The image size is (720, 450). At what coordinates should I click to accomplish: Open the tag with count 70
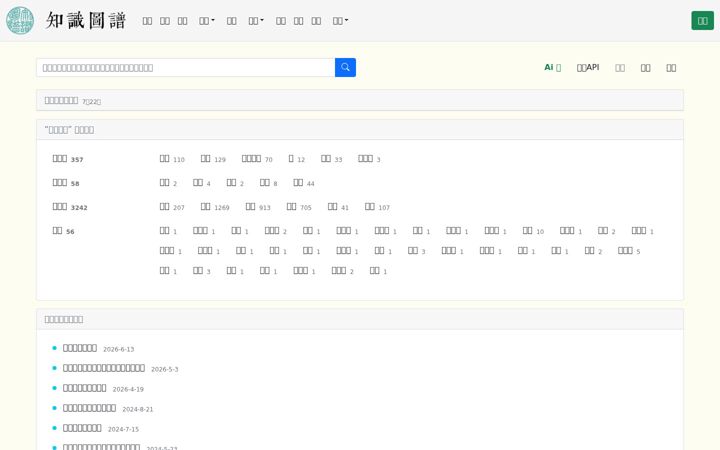[257, 159]
